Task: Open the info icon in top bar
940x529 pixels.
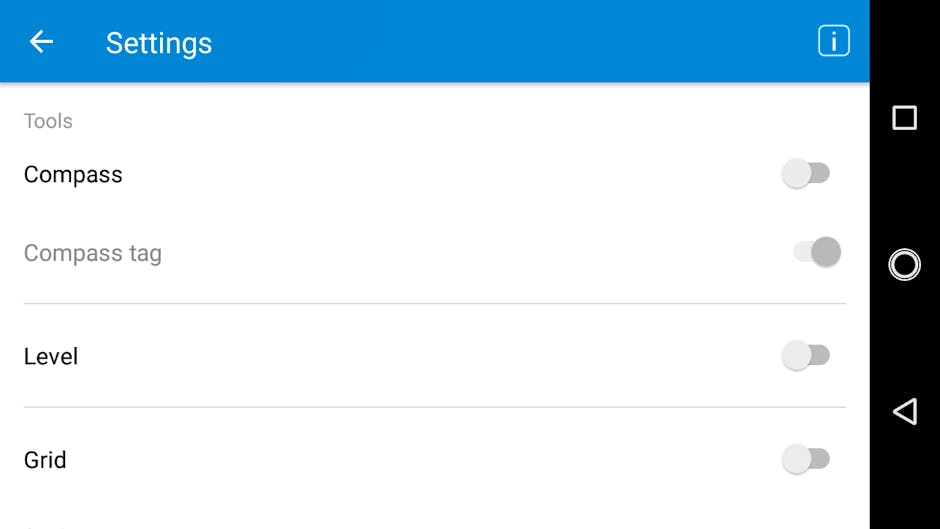Action: point(833,41)
